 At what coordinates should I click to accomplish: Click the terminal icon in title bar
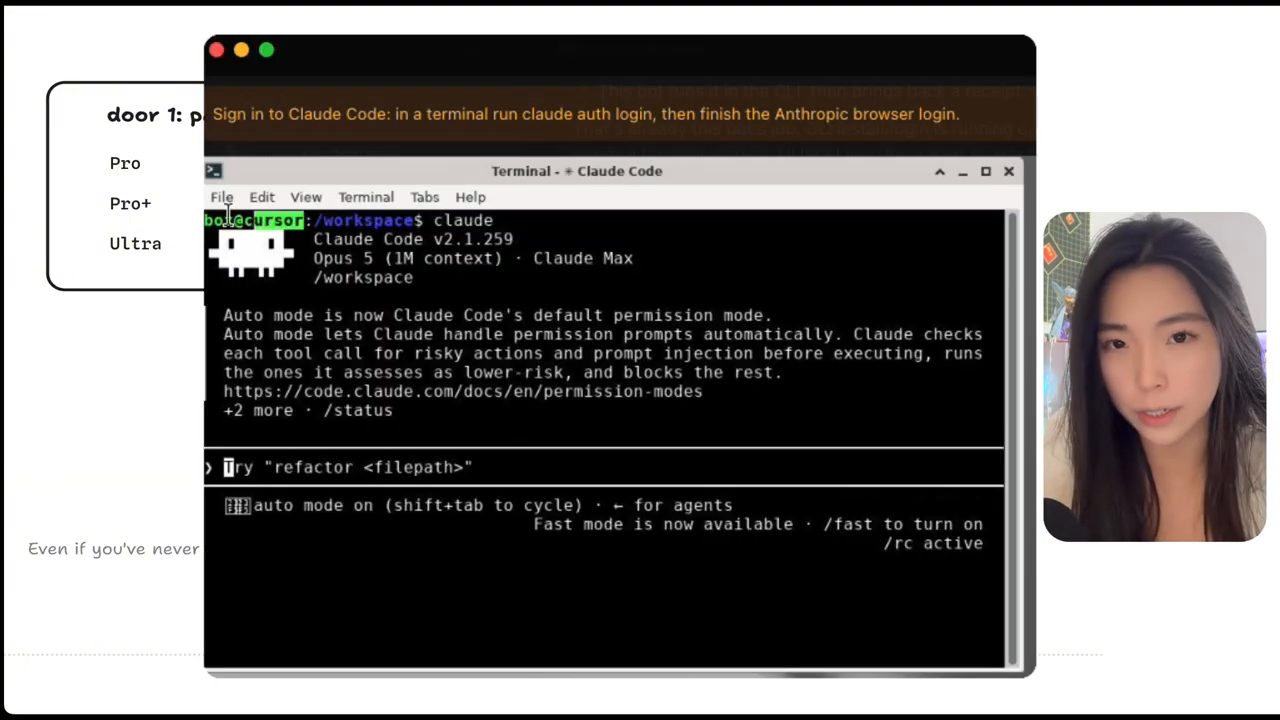(x=213, y=171)
